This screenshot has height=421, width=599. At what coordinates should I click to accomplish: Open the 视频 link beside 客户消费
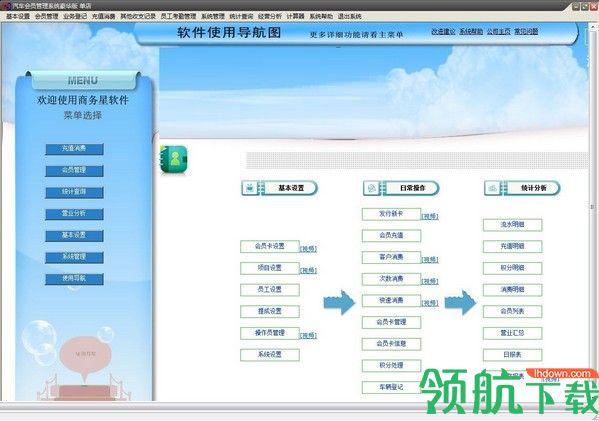[430, 260]
